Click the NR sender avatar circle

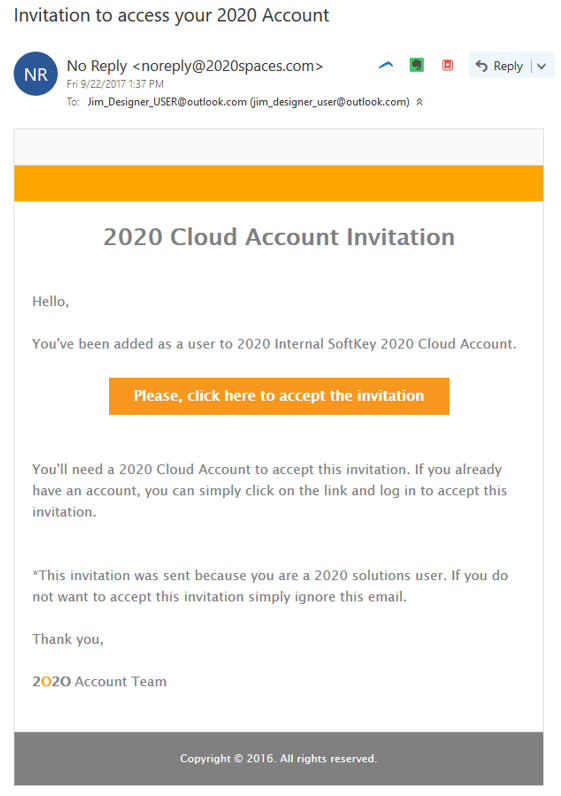click(36, 74)
